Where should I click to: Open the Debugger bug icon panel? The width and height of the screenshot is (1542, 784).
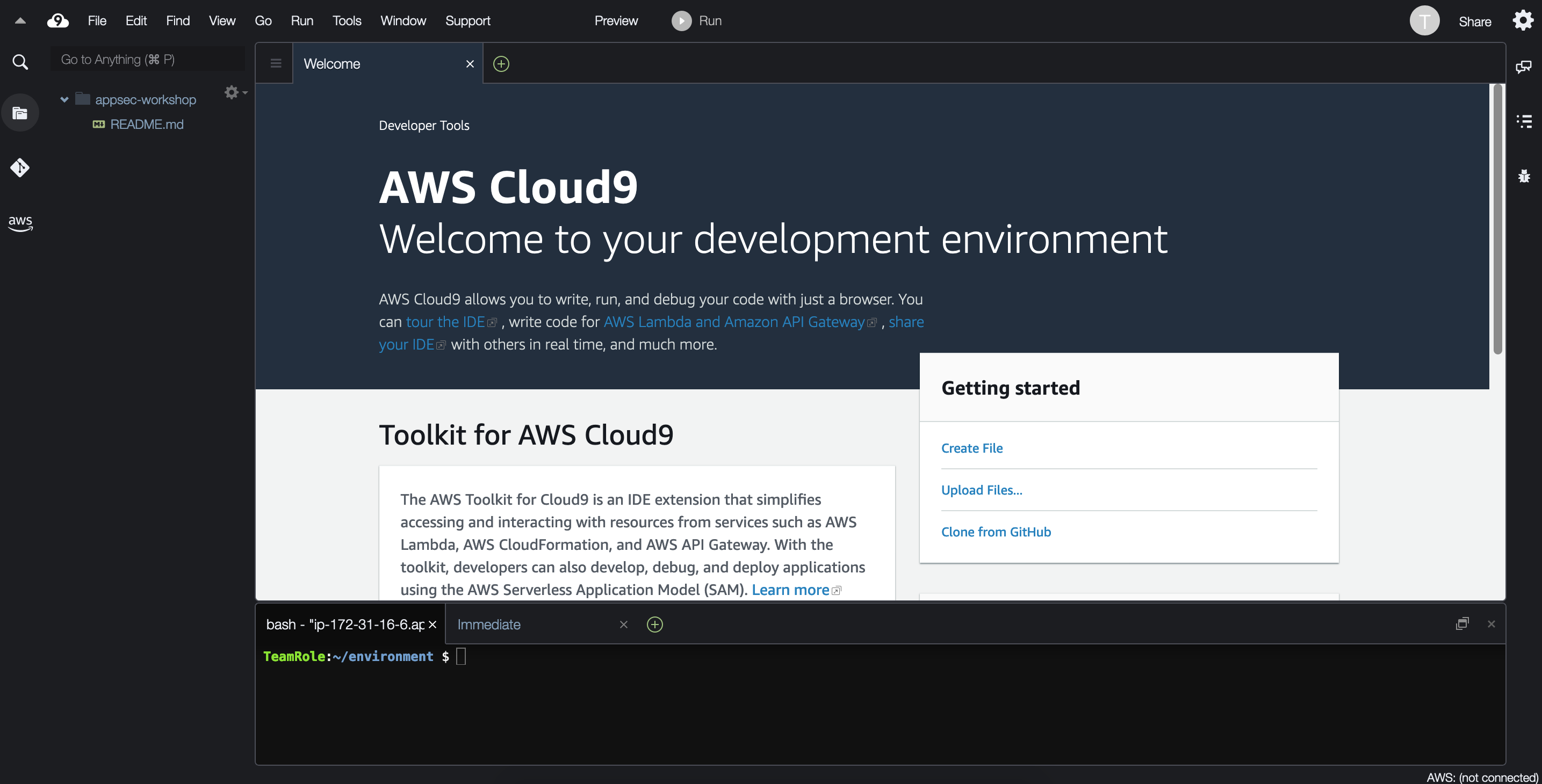[1523, 176]
